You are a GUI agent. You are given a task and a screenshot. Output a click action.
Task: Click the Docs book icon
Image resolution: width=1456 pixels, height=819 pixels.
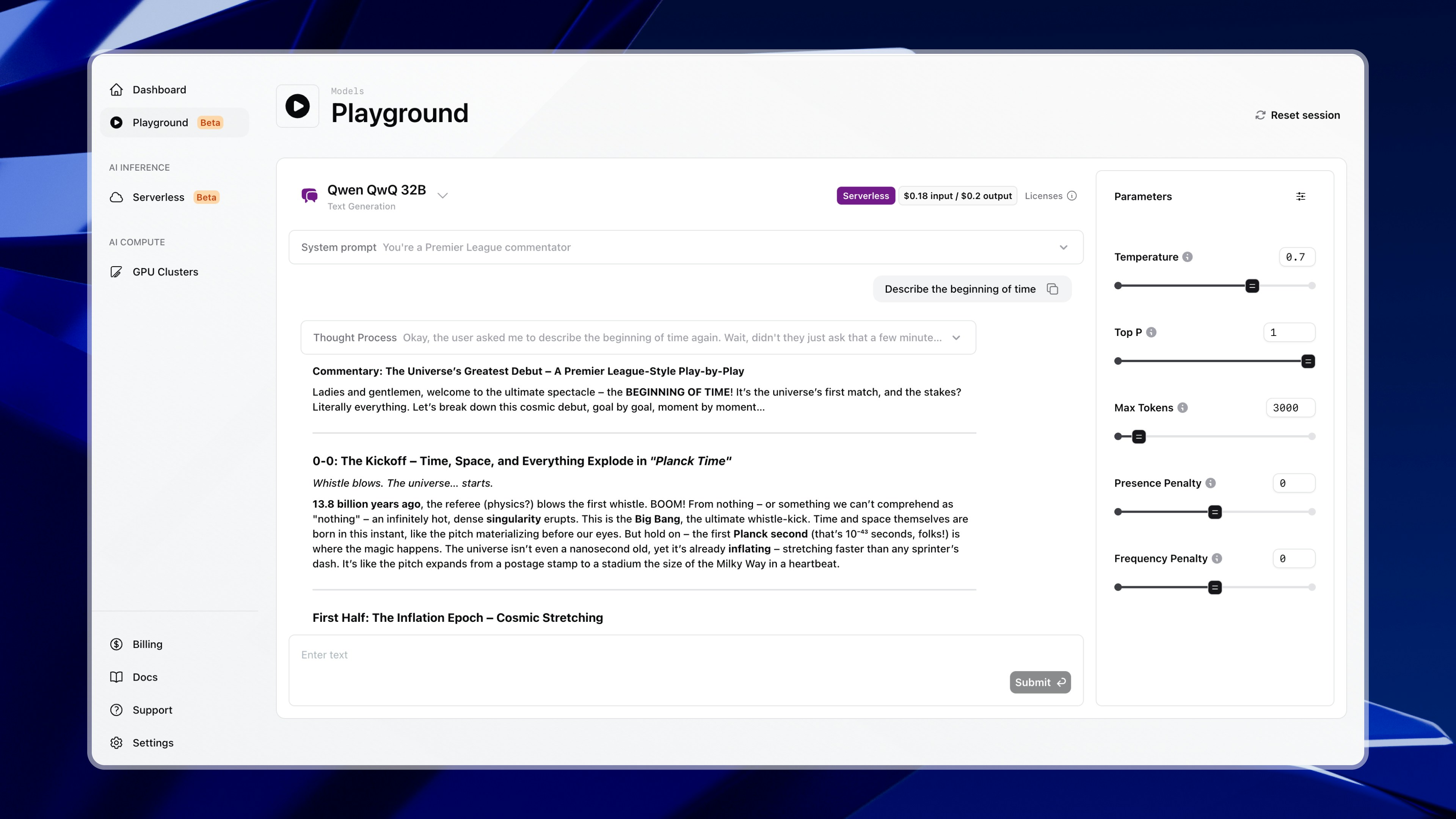click(x=116, y=677)
